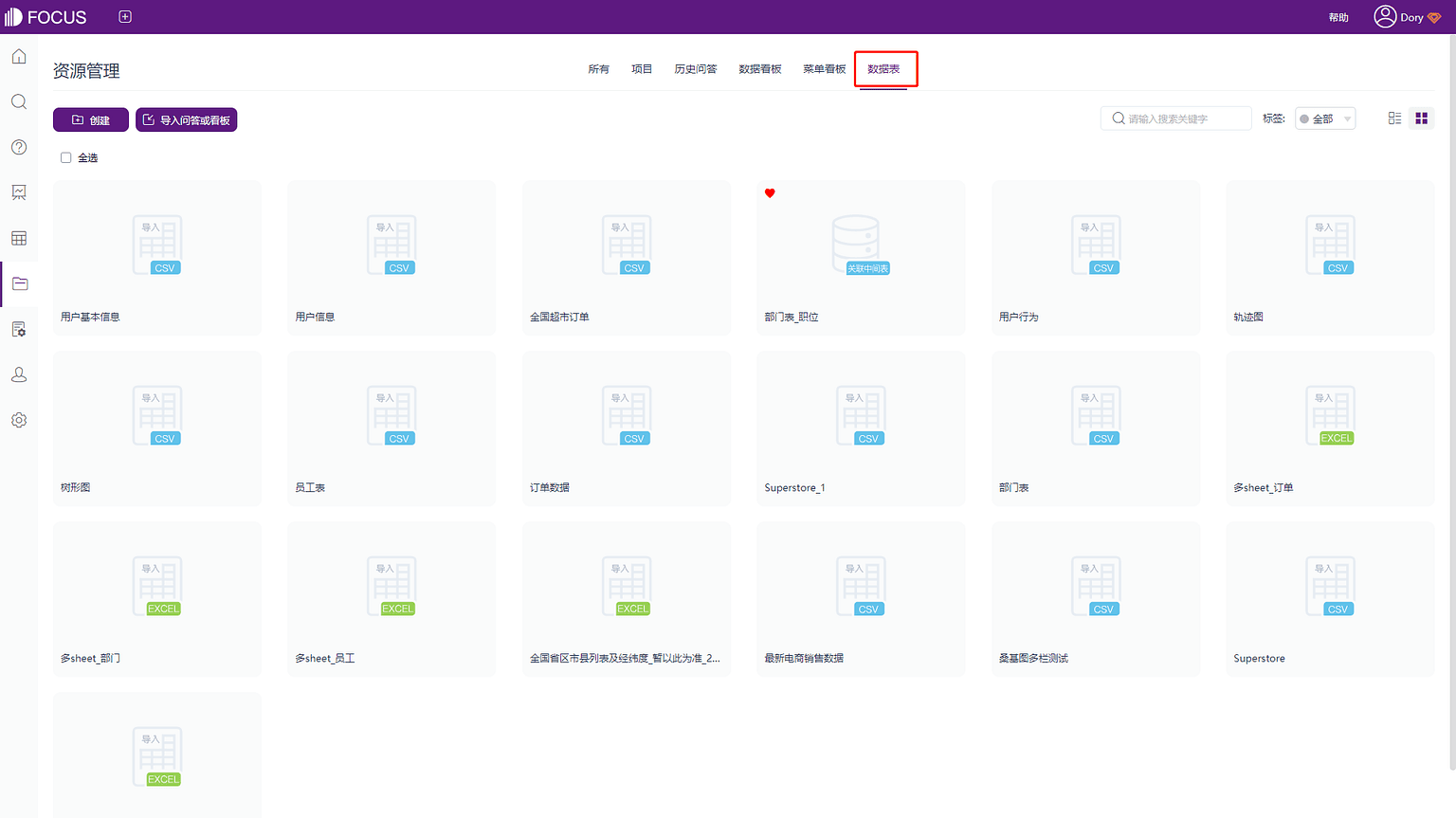Switch to the 菜单看板 tab

tap(825, 69)
